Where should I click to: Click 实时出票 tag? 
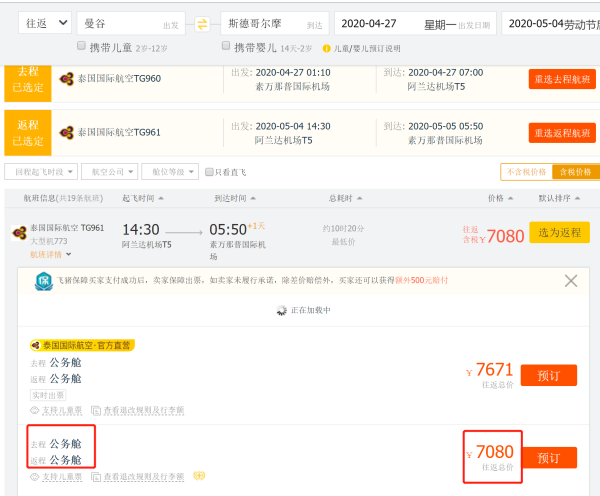[x=48, y=395]
